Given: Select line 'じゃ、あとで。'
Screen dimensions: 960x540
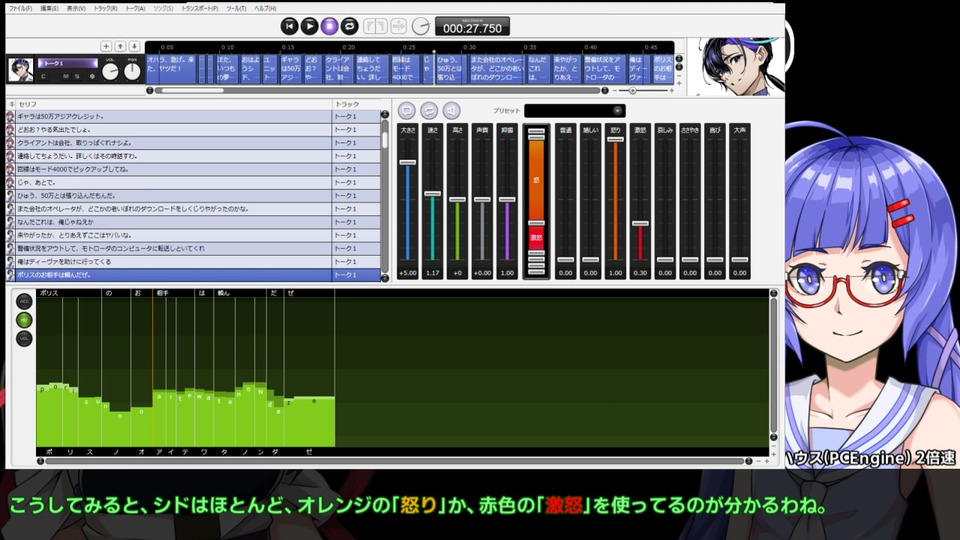Looking at the screenshot, I should coord(193,182).
